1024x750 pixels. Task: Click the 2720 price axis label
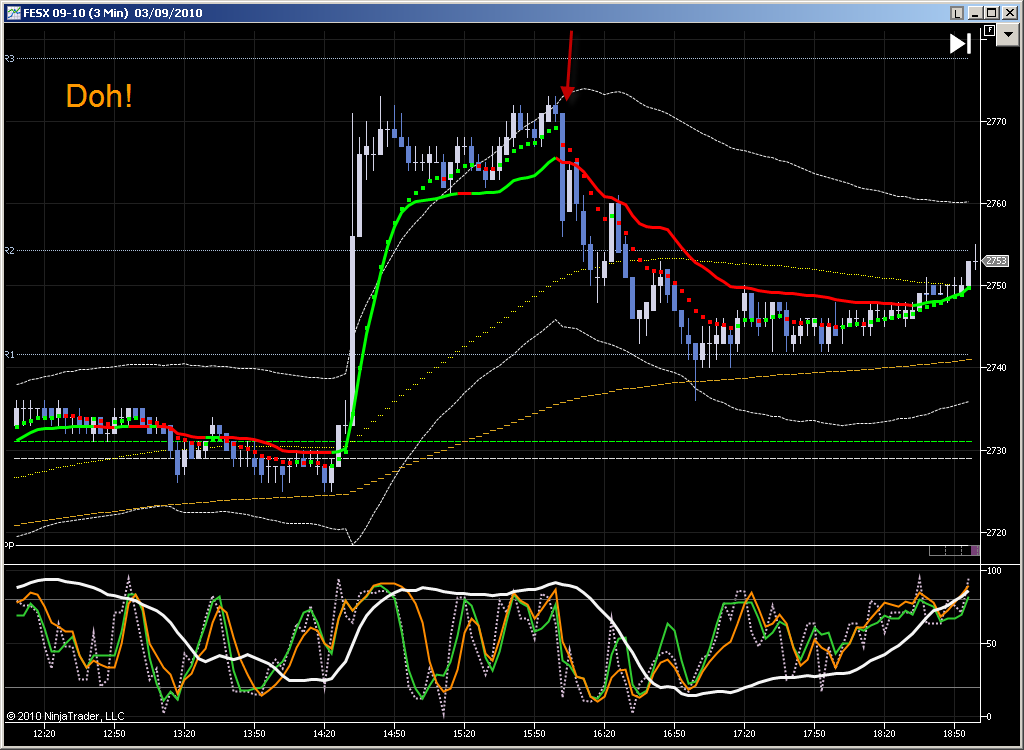tap(996, 532)
